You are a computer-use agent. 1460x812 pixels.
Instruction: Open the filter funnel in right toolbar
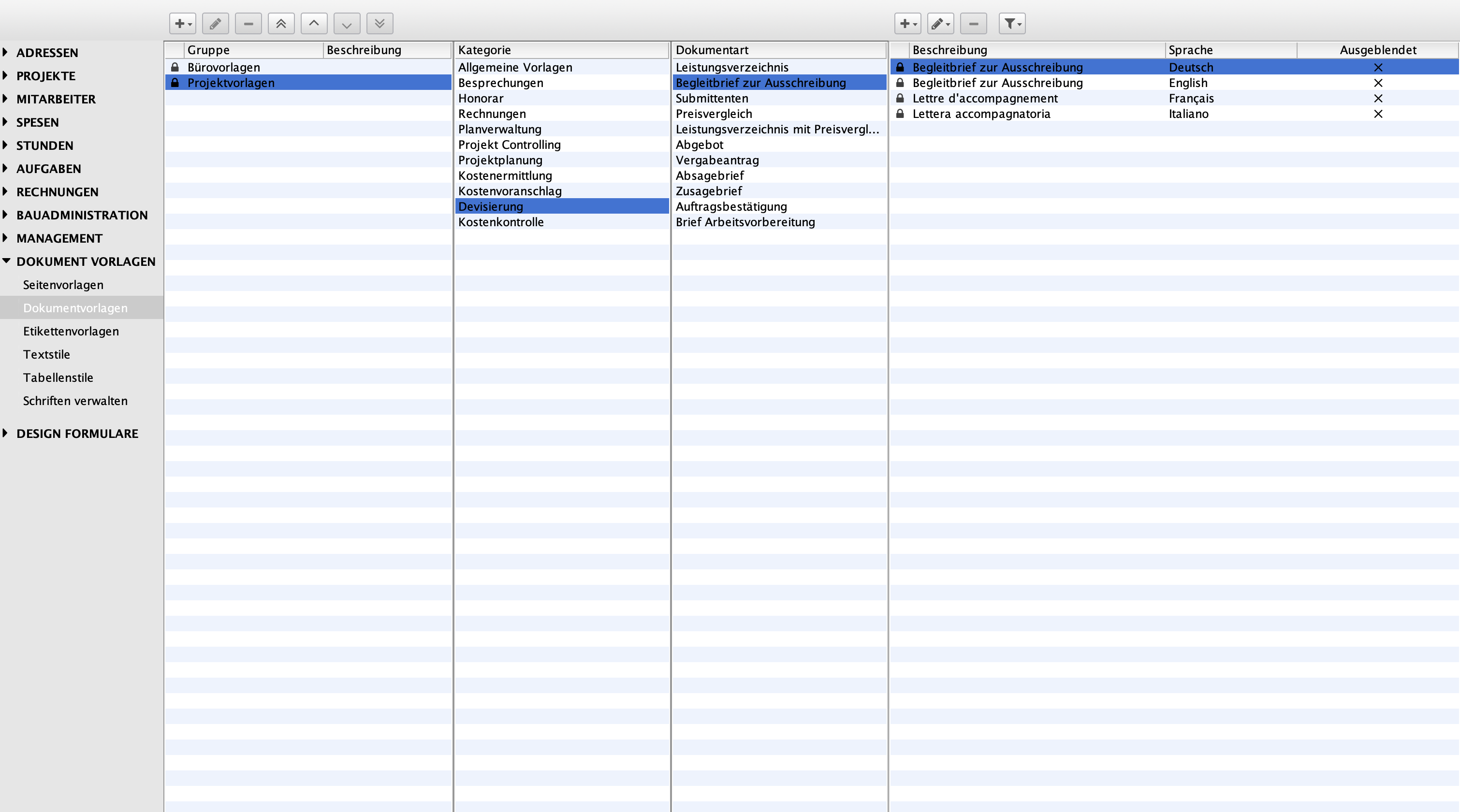(x=1012, y=24)
